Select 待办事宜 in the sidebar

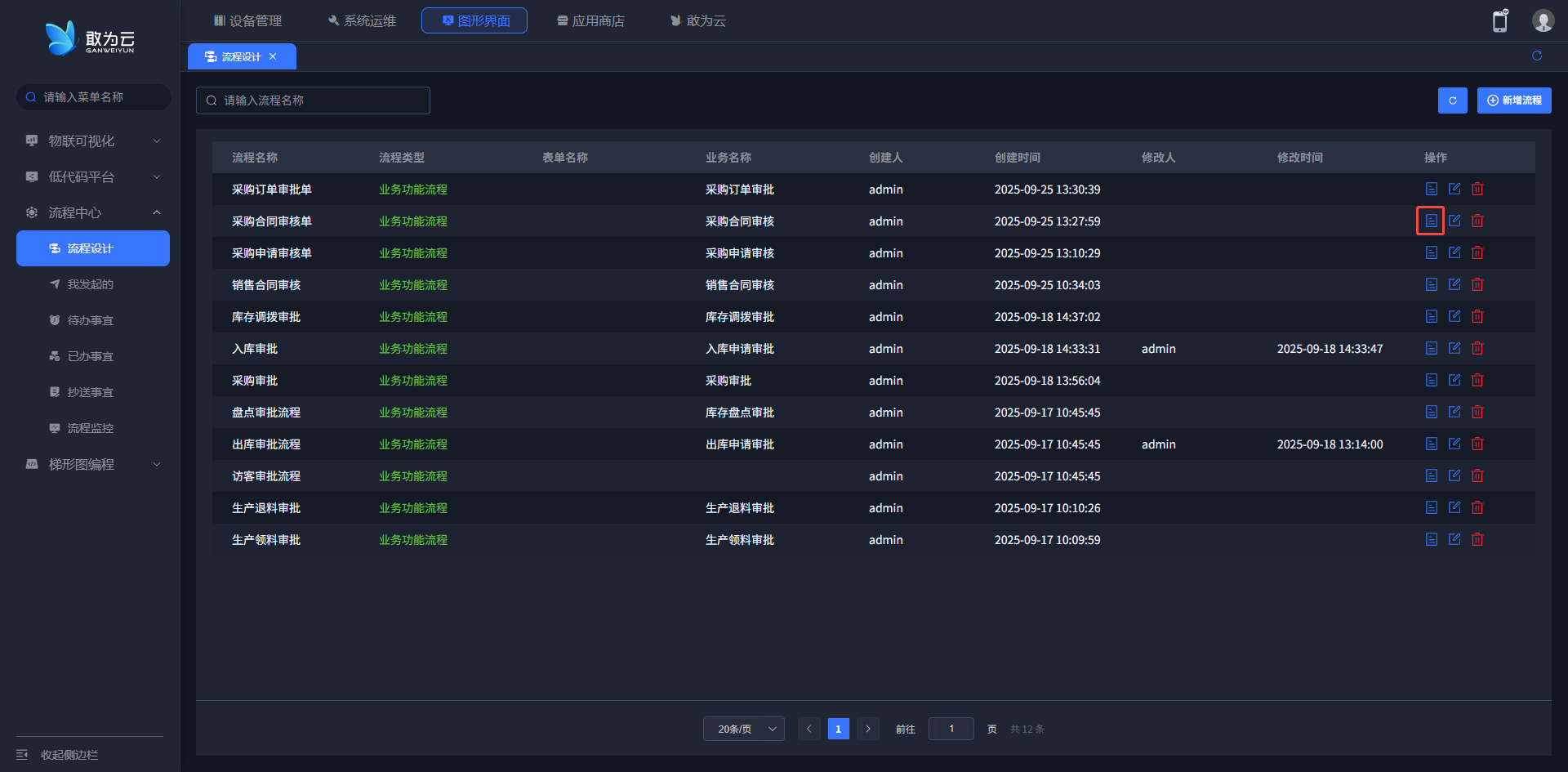click(x=90, y=320)
